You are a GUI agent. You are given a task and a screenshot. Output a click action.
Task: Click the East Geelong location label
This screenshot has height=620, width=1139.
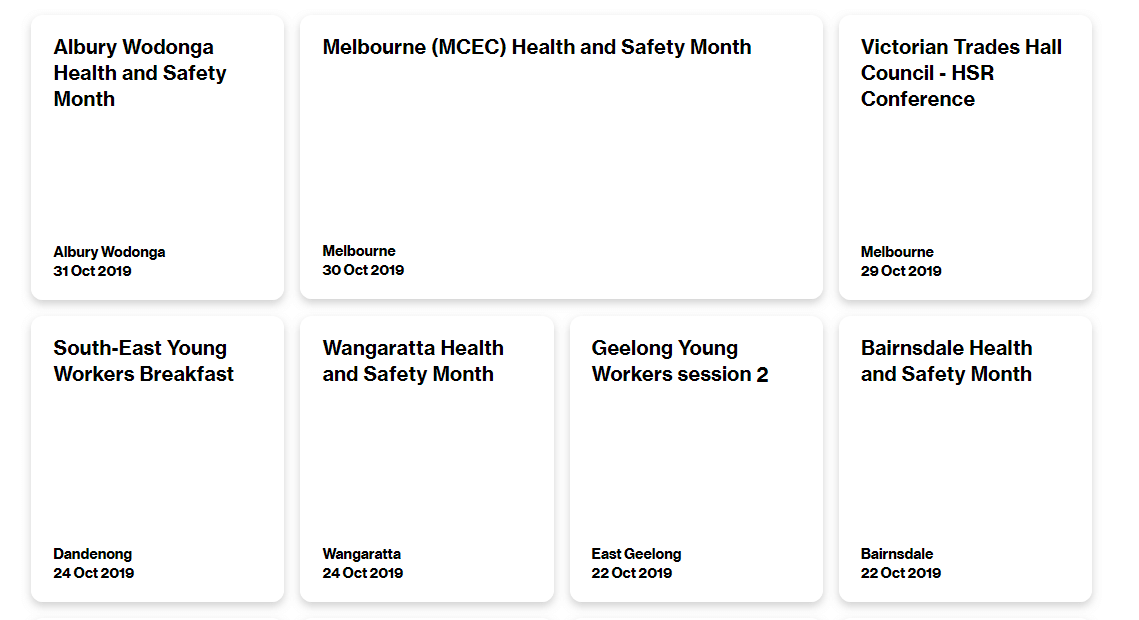tap(636, 554)
